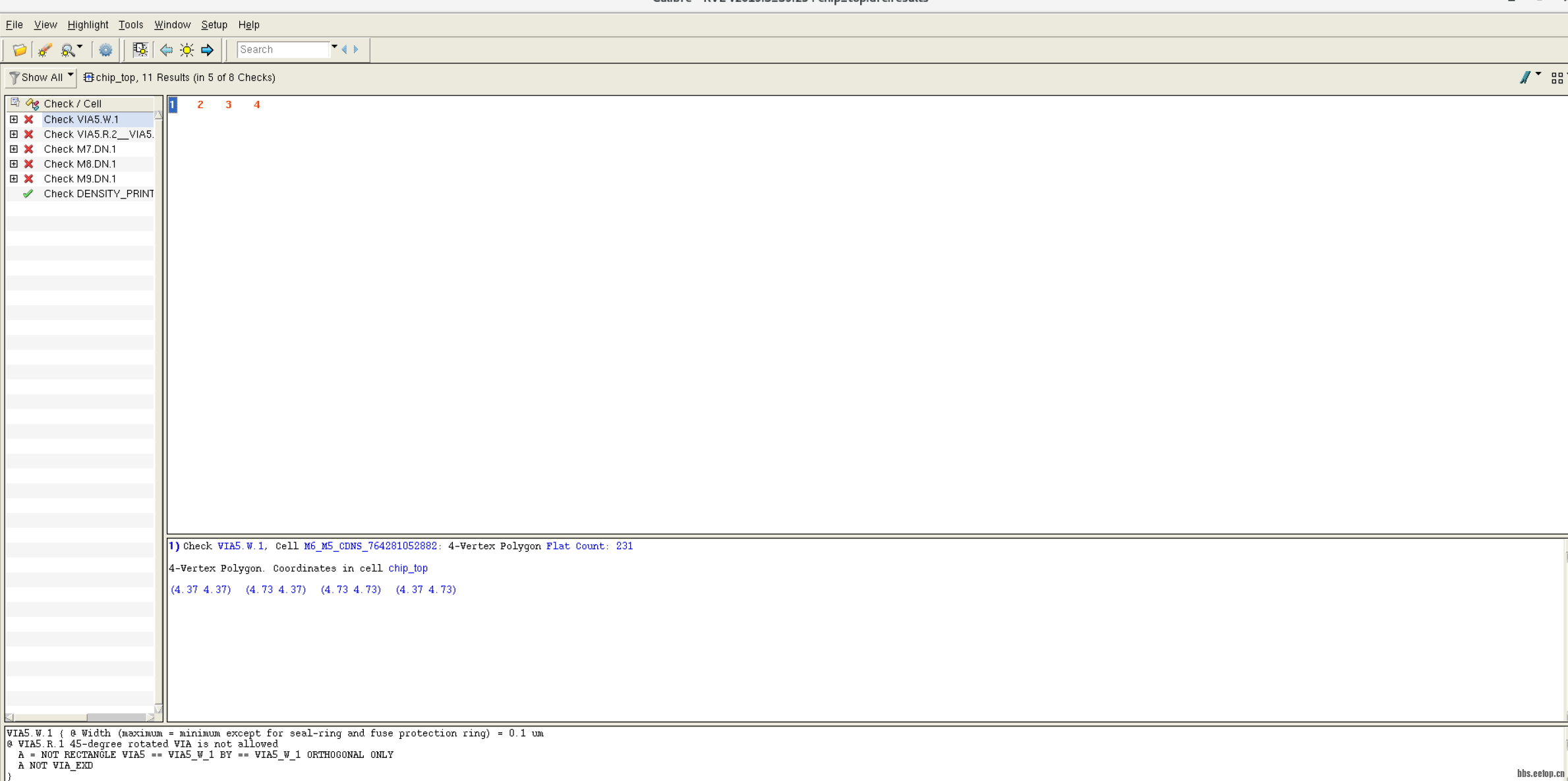Expand the Check M8.DN.1 tree node
The height and width of the screenshot is (781, 1568).
[14, 163]
